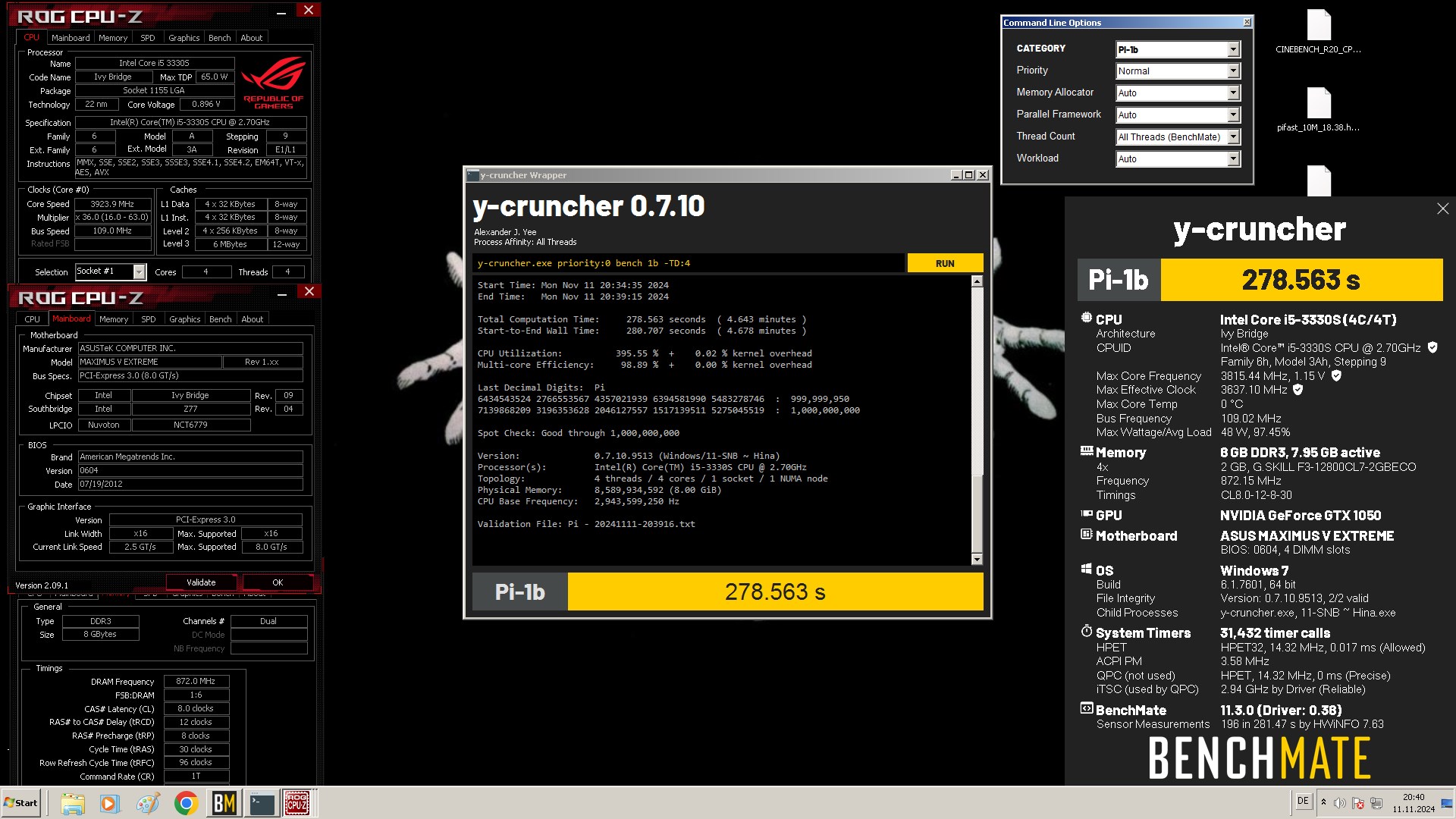Image resolution: width=1456 pixels, height=819 pixels.
Task: Open the Parallel Framework dropdown
Action: coord(1178,115)
